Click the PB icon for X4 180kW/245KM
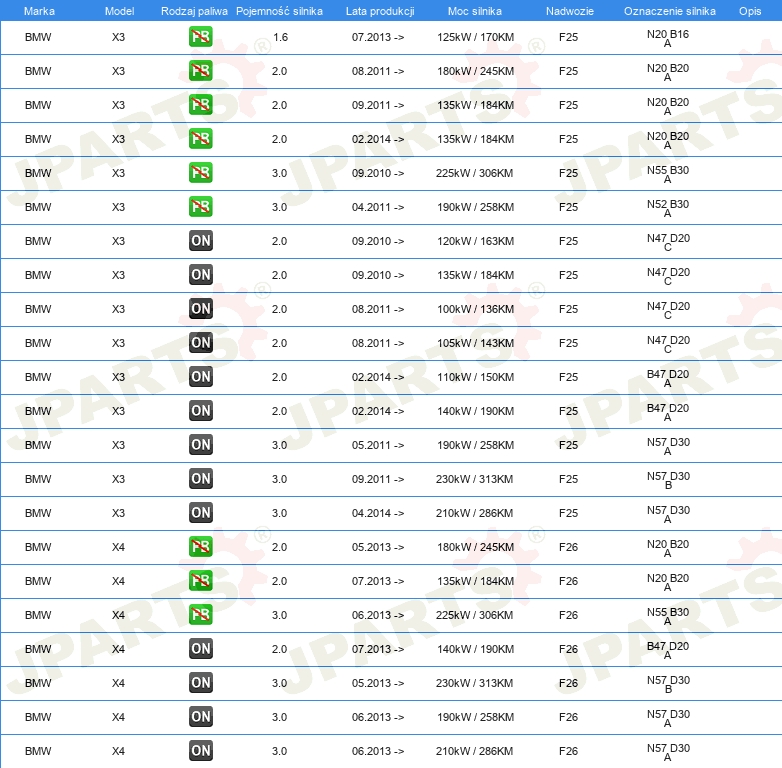 200,547
